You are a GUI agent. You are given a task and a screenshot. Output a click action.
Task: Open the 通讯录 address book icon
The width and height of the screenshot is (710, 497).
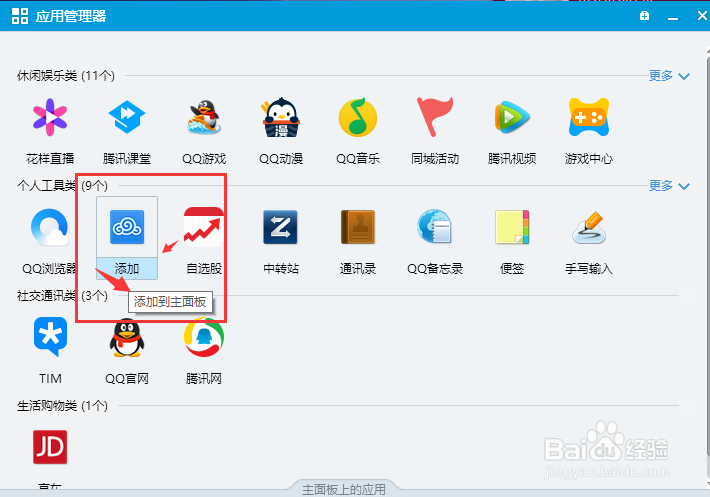pos(358,227)
